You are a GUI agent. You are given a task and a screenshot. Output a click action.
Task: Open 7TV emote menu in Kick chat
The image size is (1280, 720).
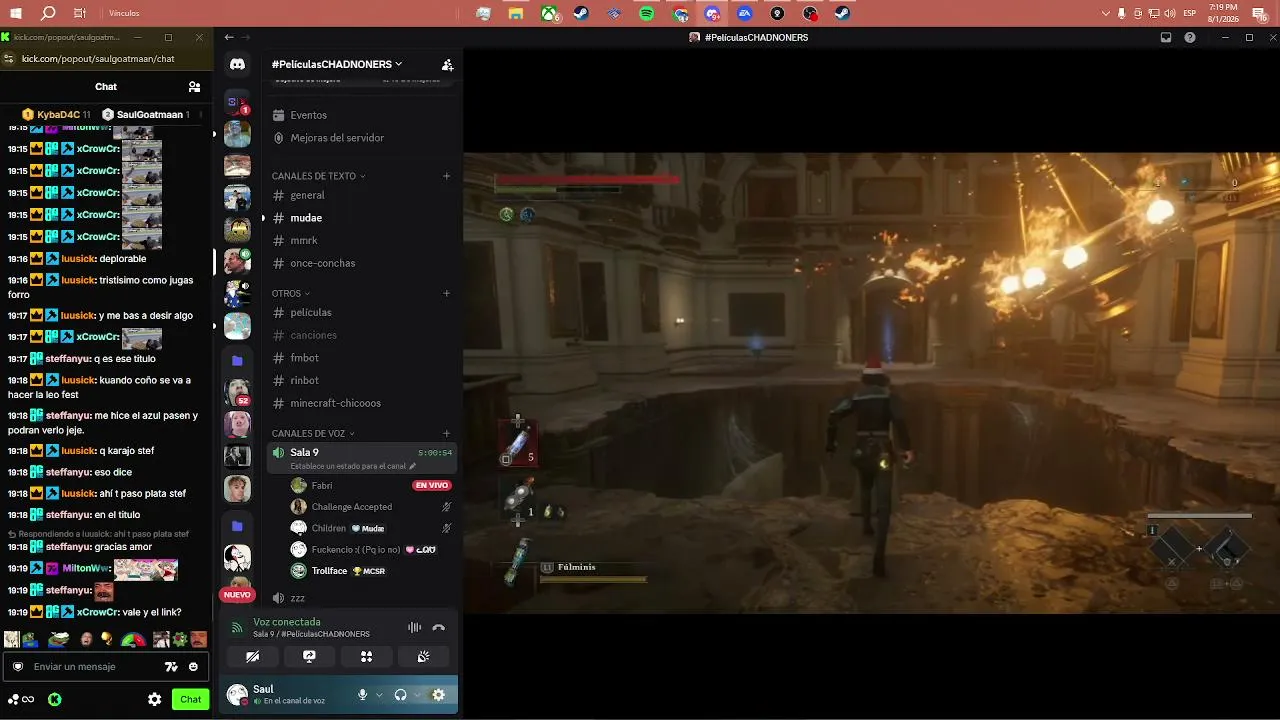click(171, 667)
